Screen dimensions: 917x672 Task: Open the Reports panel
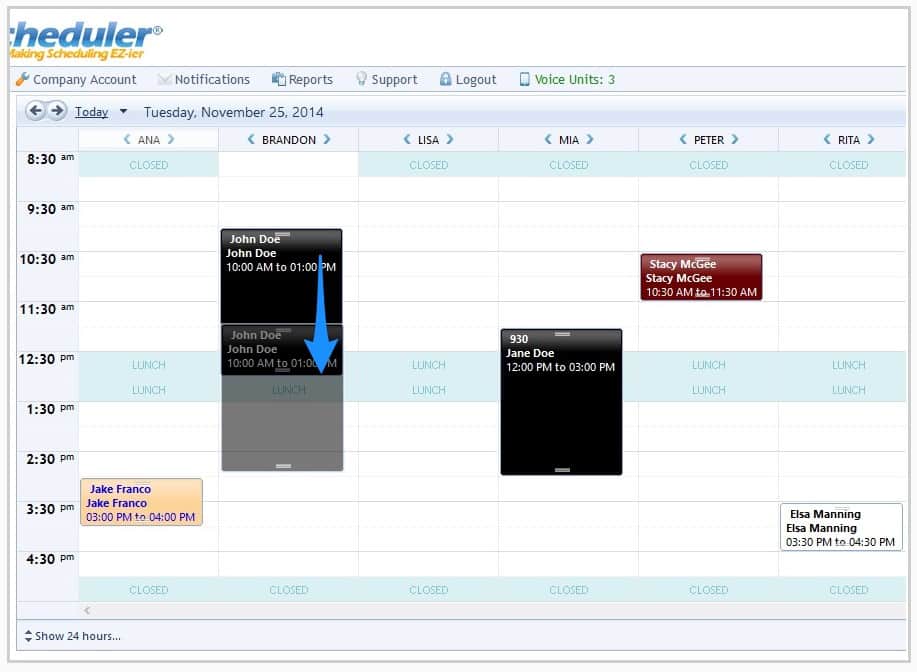(x=302, y=79)
